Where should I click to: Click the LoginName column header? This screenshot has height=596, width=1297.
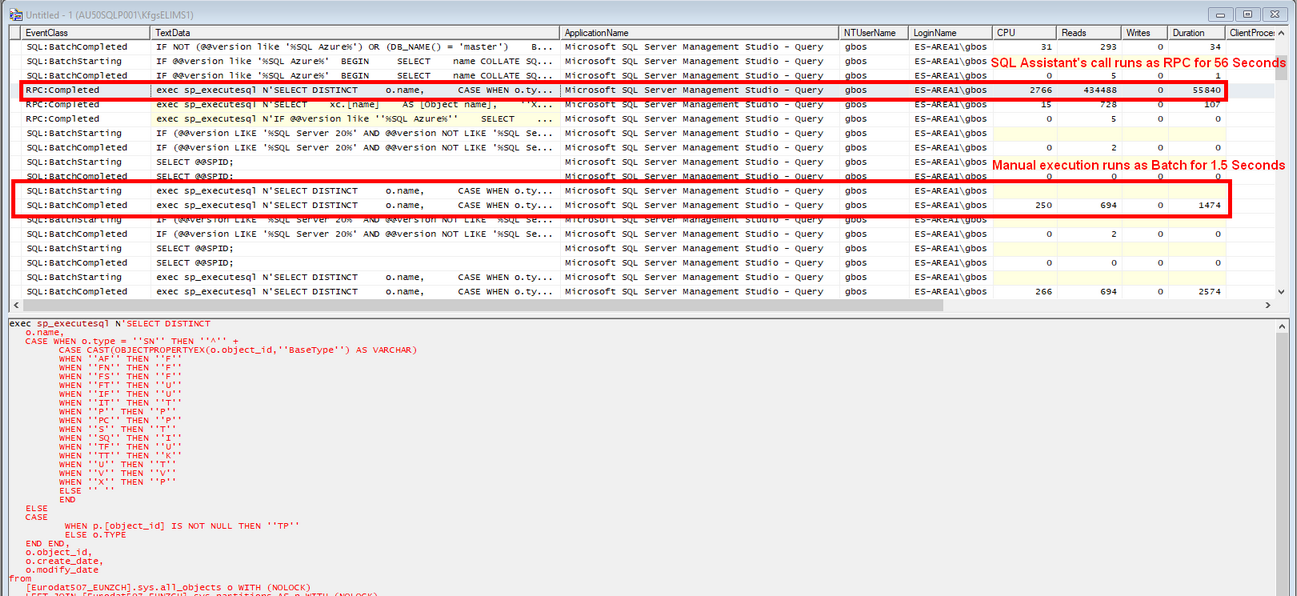click(951, 33)
